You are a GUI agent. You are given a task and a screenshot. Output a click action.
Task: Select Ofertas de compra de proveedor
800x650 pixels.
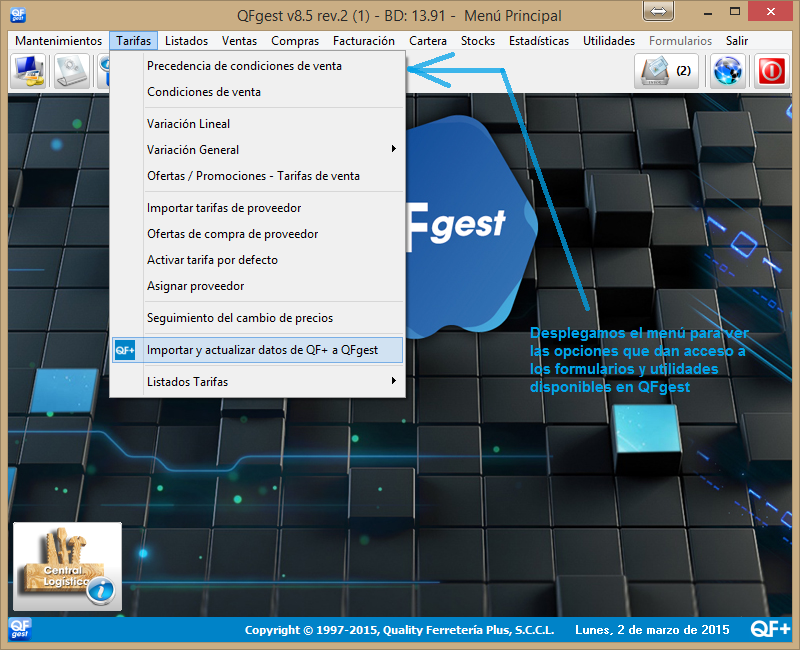pos(258,234)
